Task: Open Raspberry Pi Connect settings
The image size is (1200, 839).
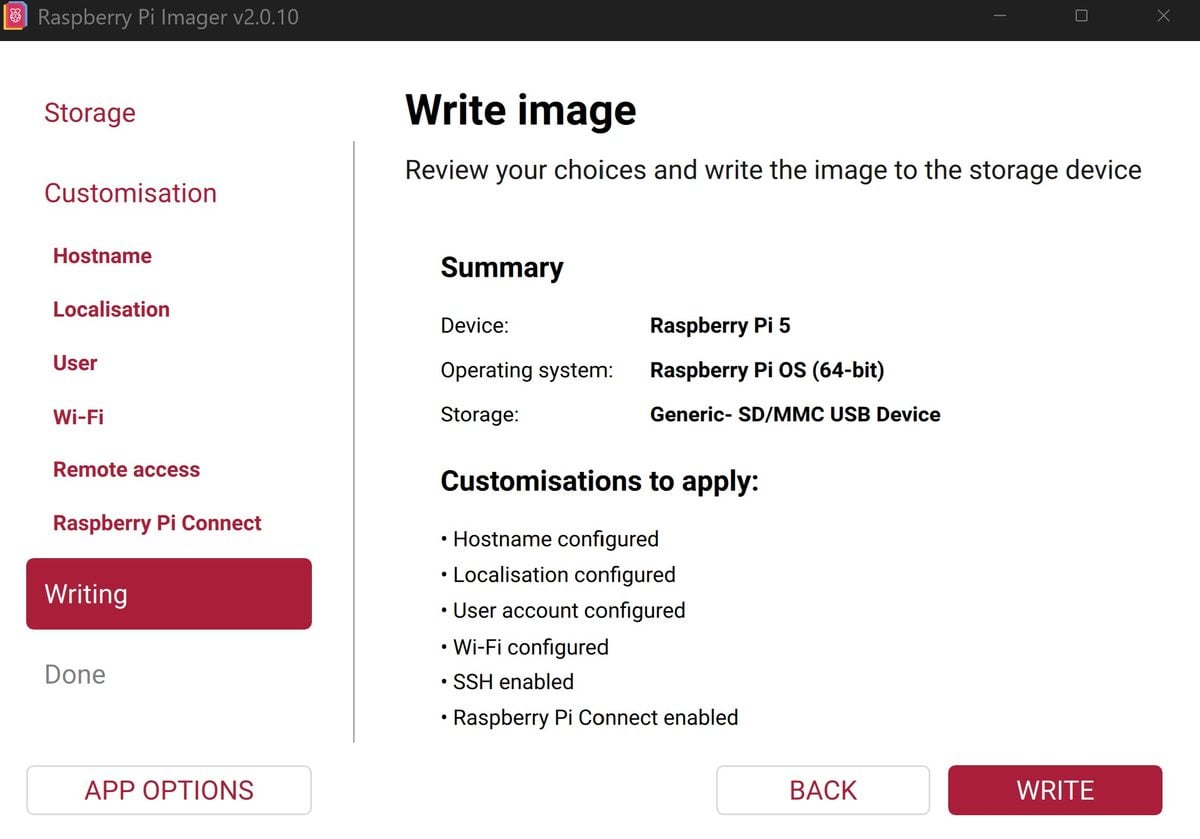Action: 157,523
